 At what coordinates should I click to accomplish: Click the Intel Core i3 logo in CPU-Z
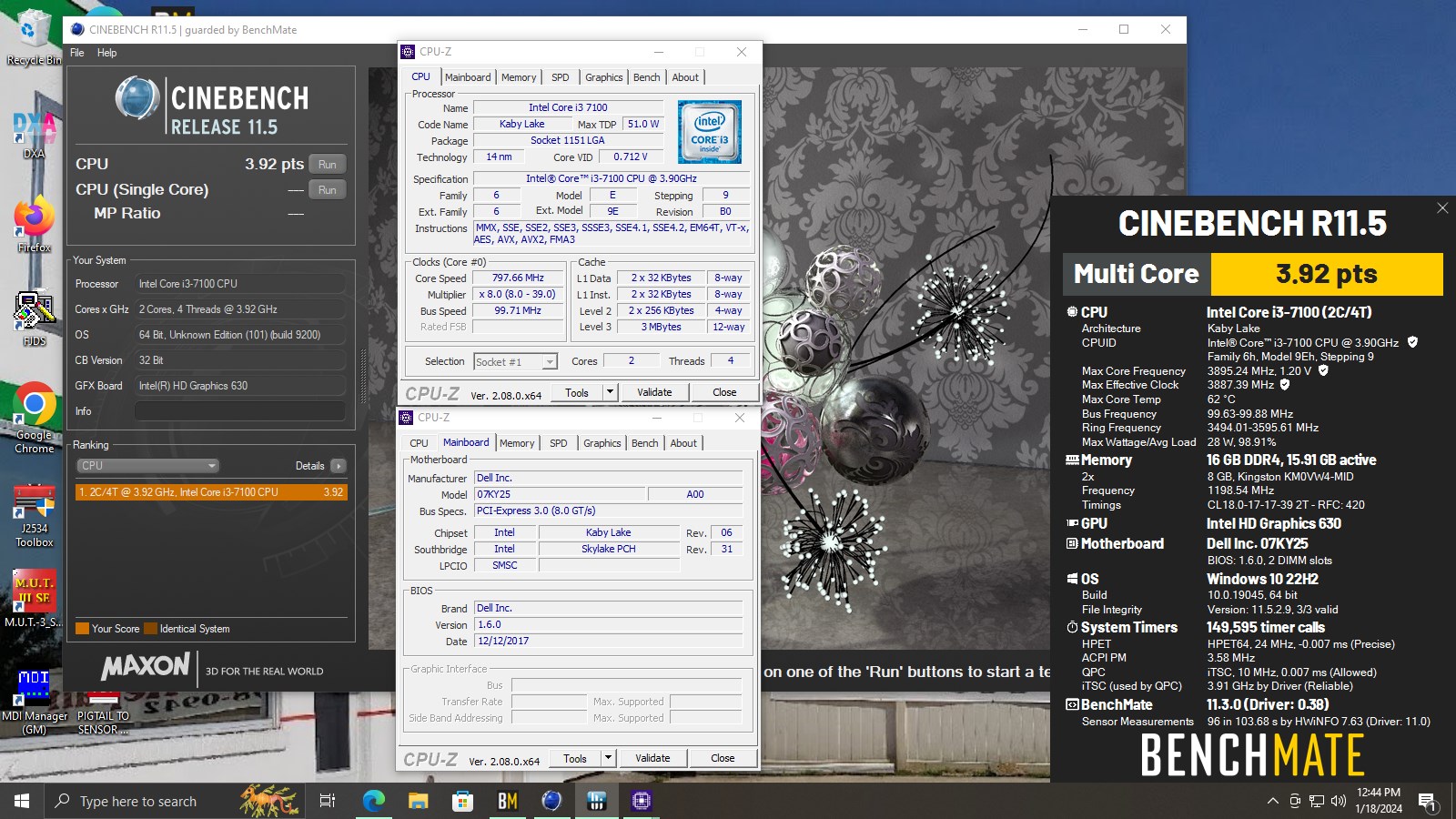click(x=710, y=132)
